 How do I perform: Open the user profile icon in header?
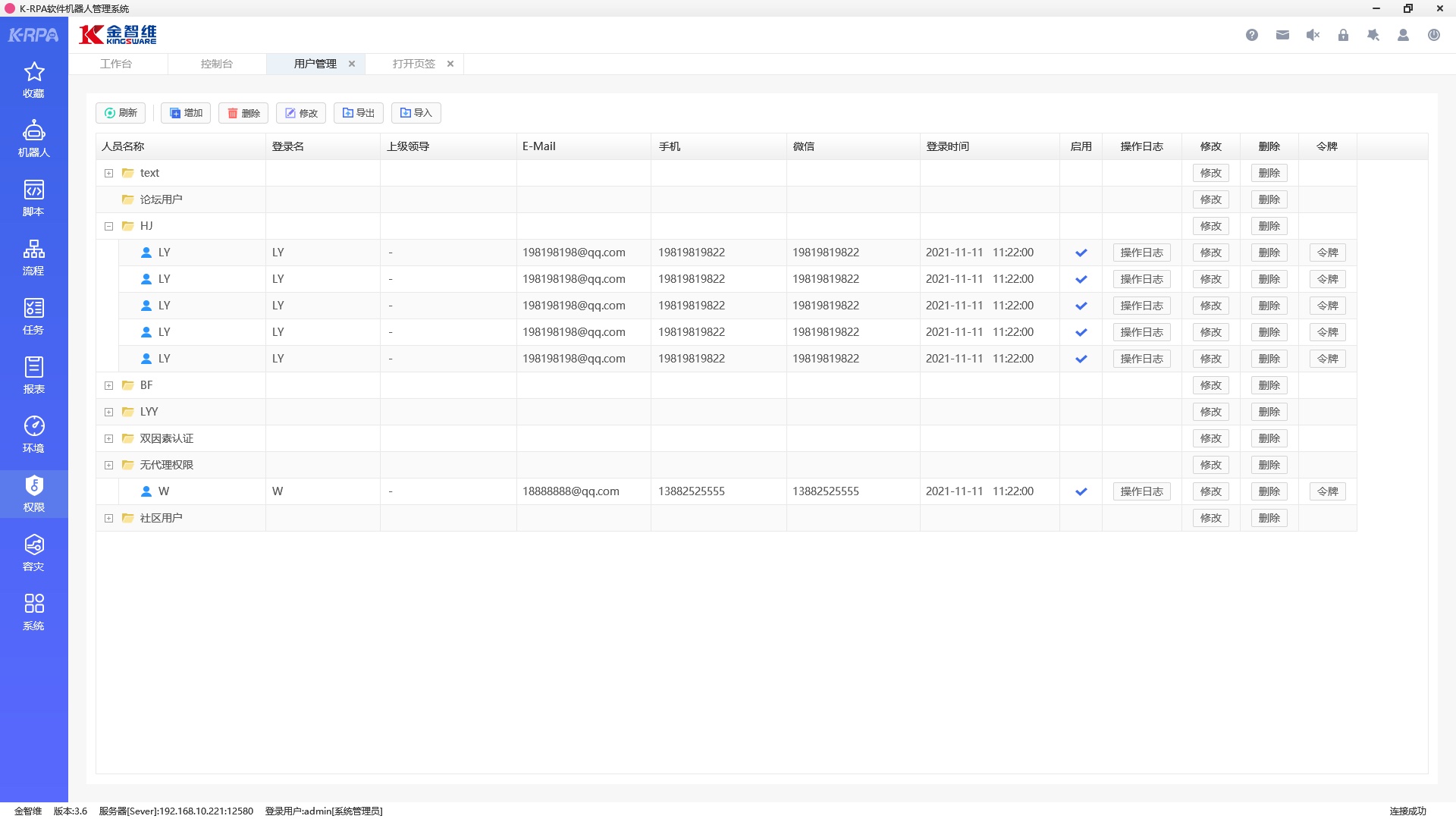coord(1404,35)
